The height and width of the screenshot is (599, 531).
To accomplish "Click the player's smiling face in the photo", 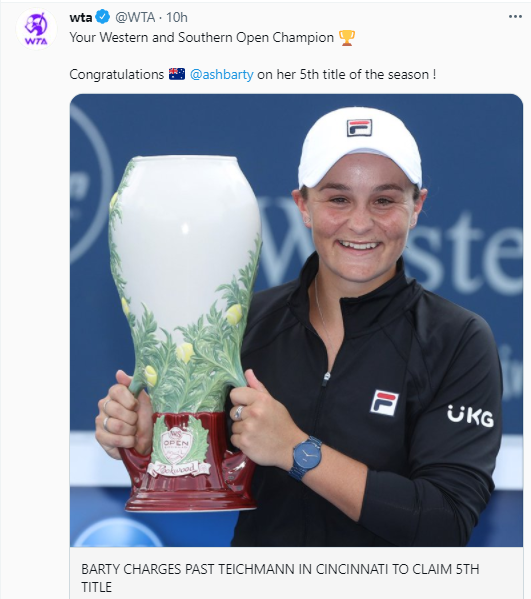I will coord(360,223).
